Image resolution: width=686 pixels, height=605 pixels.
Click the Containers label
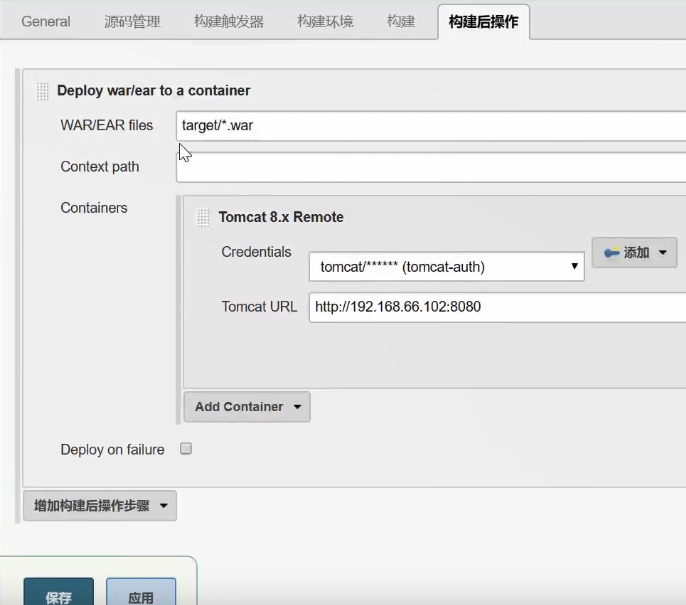coord(94,208)
